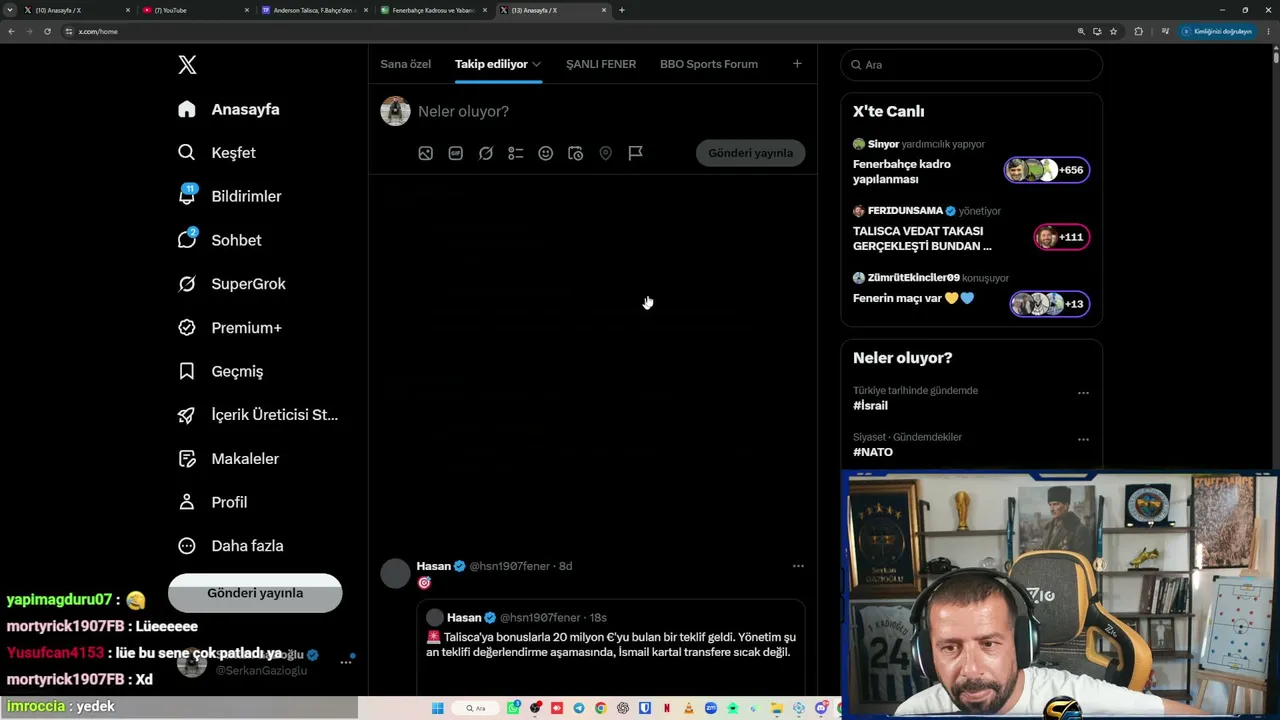This screenshot has height=720, width=1280.
Task: Switch to the Anderson Talisca browser tab
Action: [314, 10]
